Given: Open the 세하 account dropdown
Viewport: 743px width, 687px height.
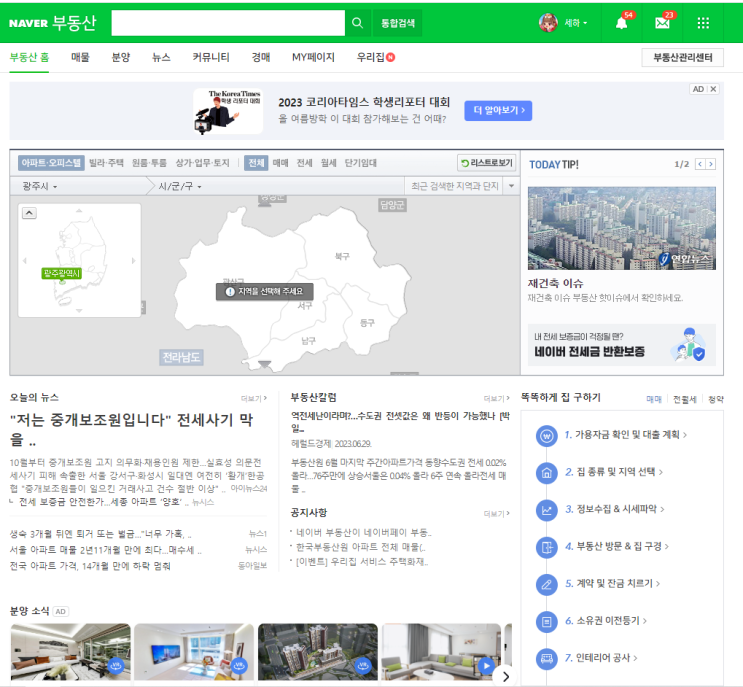Looking at the screenshot, I should [x=575, y=23].
